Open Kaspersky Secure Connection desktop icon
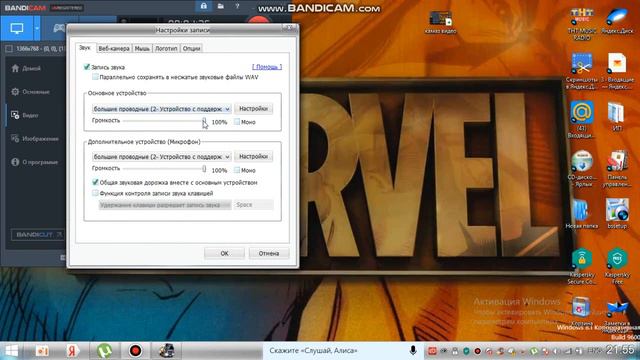 pyautogui.click(x=582, y=266)
